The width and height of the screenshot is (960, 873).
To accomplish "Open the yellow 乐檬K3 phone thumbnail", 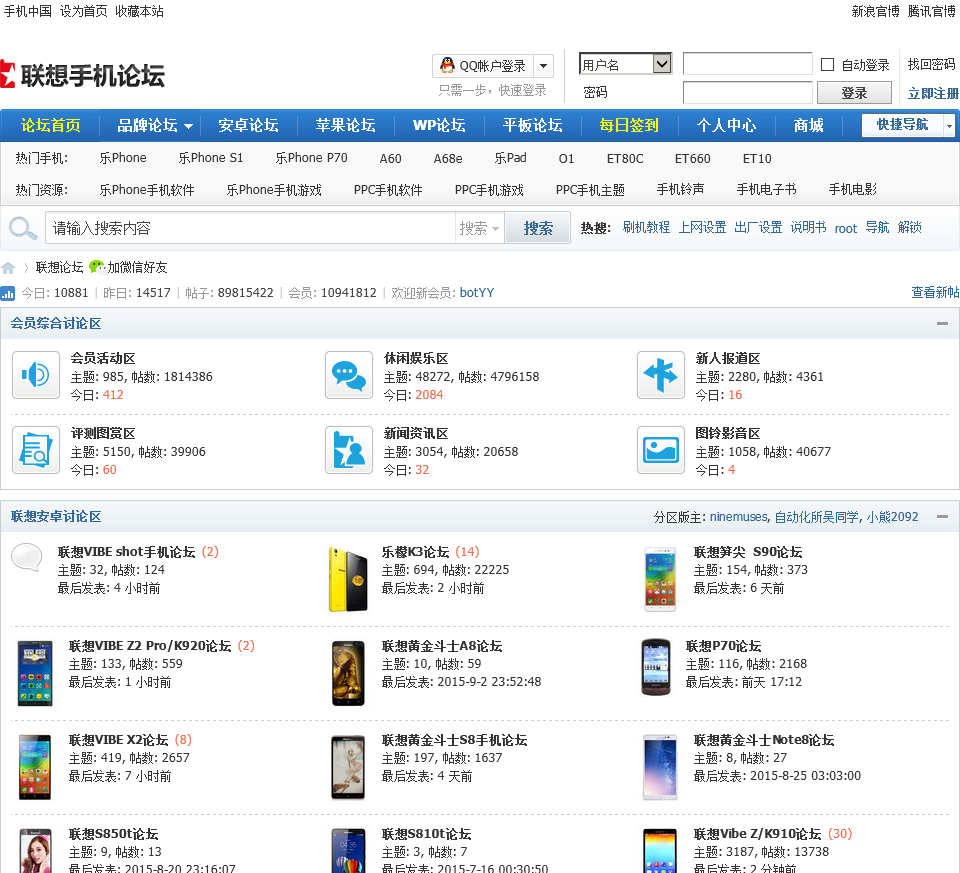I will point(348,579).
